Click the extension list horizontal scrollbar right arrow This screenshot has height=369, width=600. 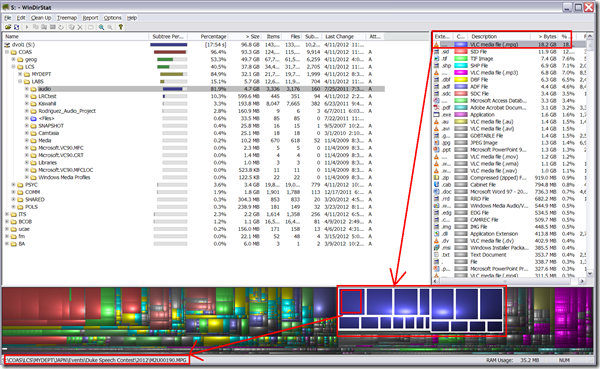582,281
